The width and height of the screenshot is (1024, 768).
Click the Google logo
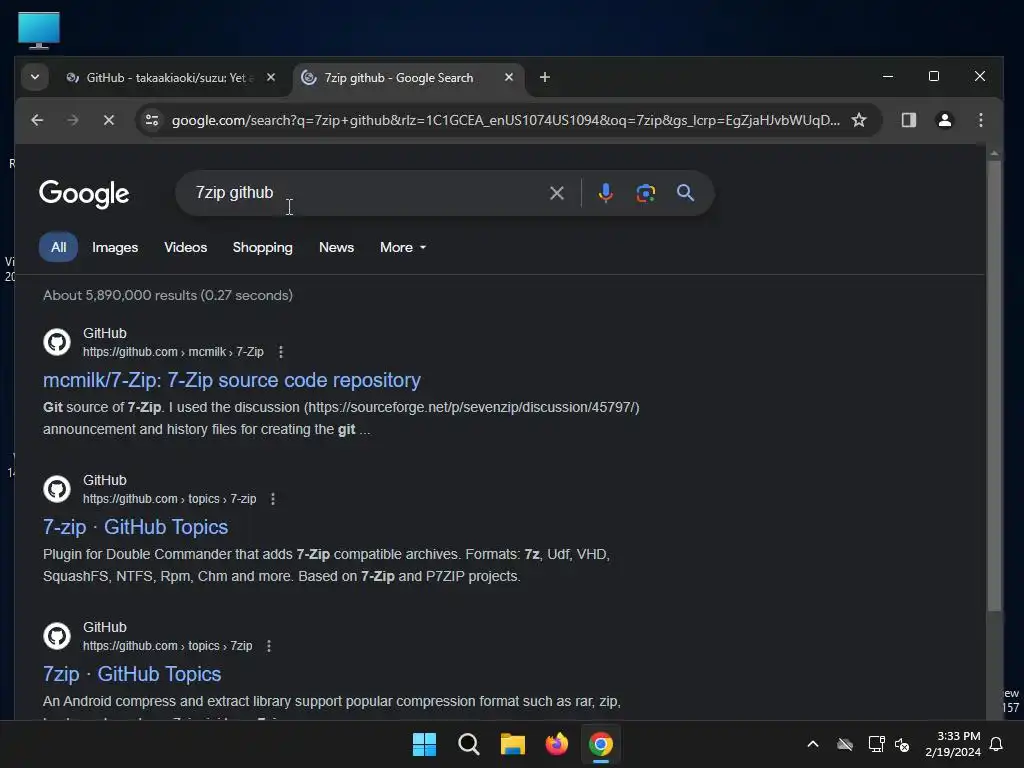pyautogui.click(x=84, y=194)
